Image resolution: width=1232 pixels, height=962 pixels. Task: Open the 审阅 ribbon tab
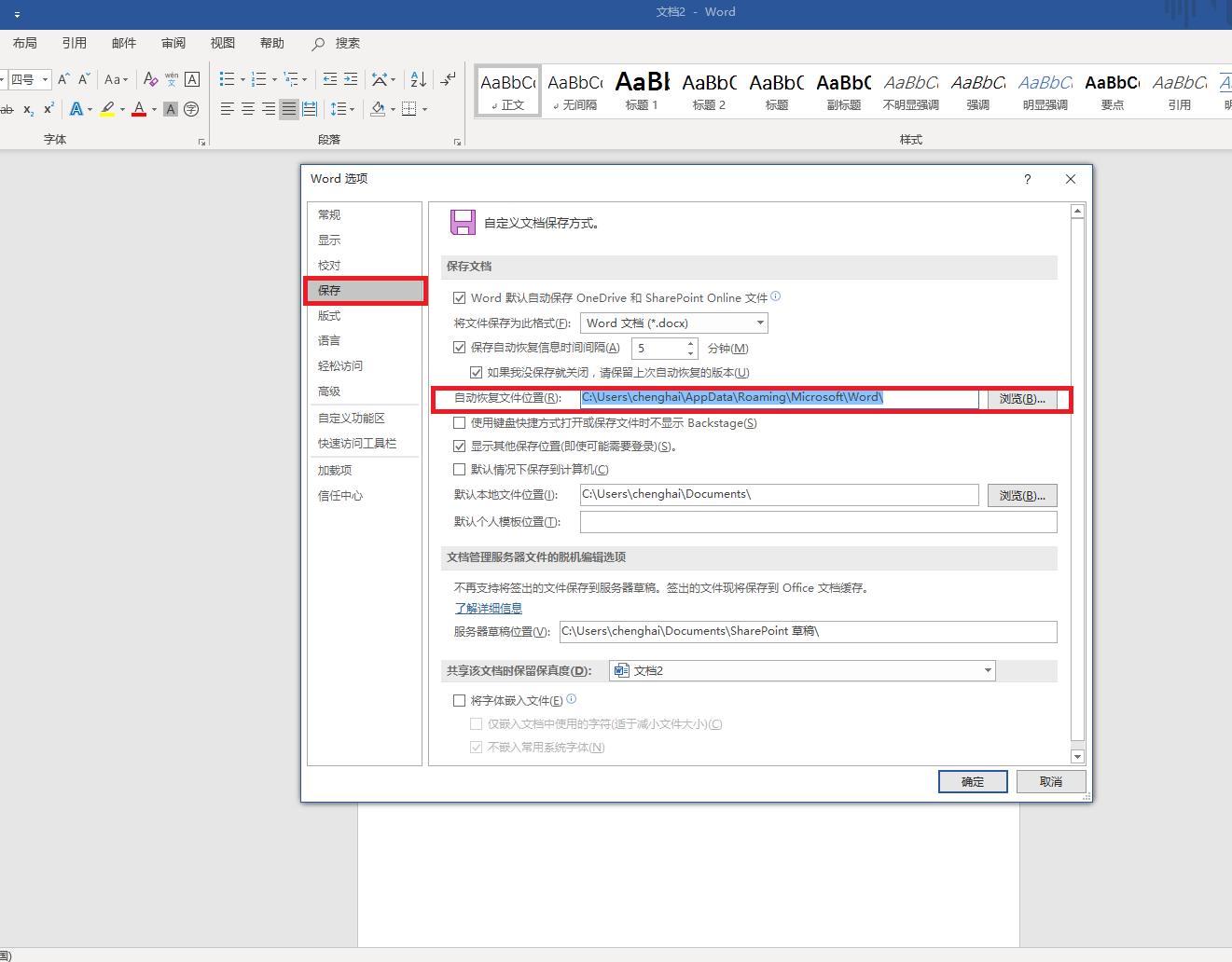point(173,43)
